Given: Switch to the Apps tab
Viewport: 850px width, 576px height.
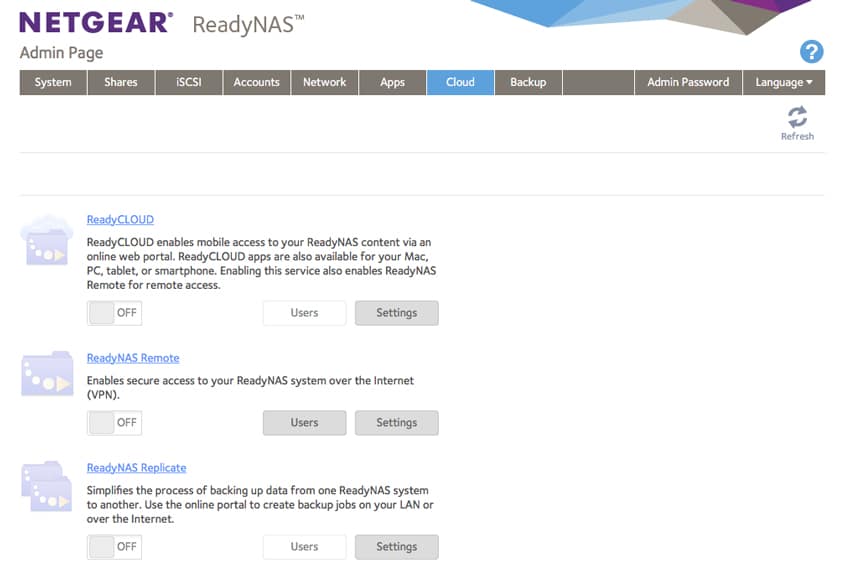Looking at the screenshot, I should point(392,82).
